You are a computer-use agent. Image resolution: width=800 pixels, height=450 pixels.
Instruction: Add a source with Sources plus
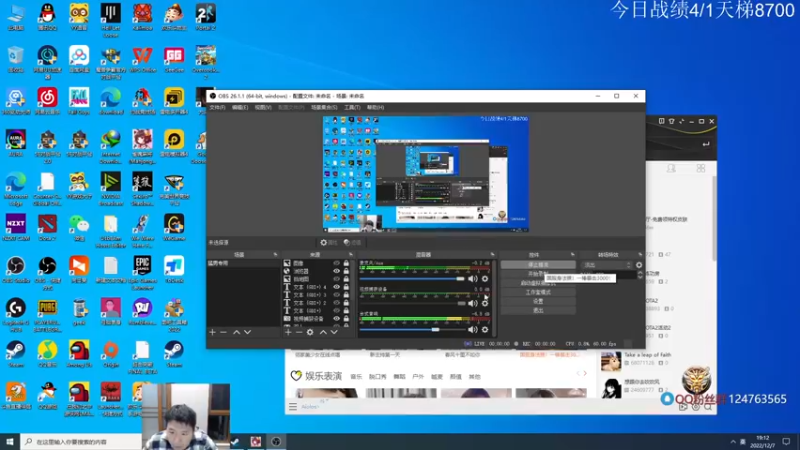click(x=288, y=332)
